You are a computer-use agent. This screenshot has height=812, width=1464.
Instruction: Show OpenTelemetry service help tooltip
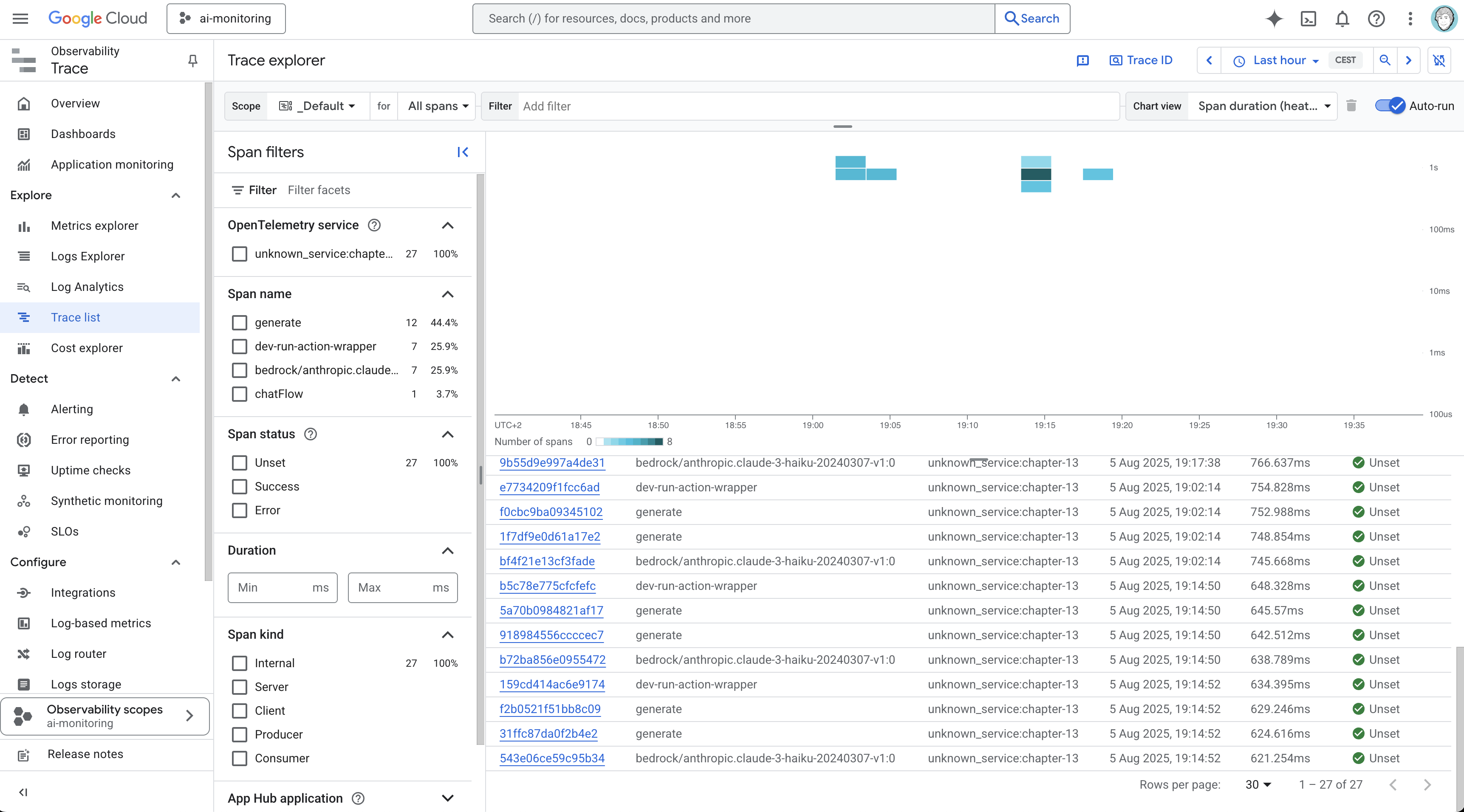click(x=374, y=225)
